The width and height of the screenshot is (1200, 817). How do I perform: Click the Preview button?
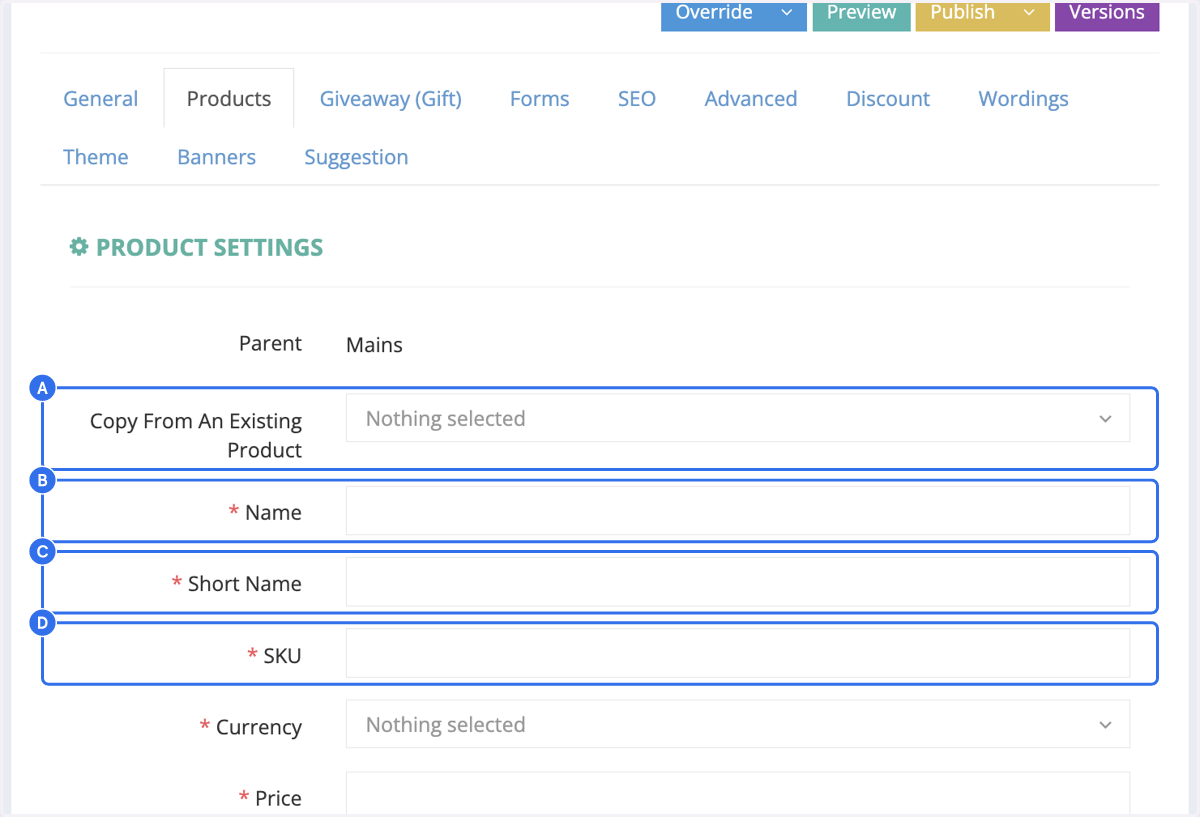click(861, 14)
